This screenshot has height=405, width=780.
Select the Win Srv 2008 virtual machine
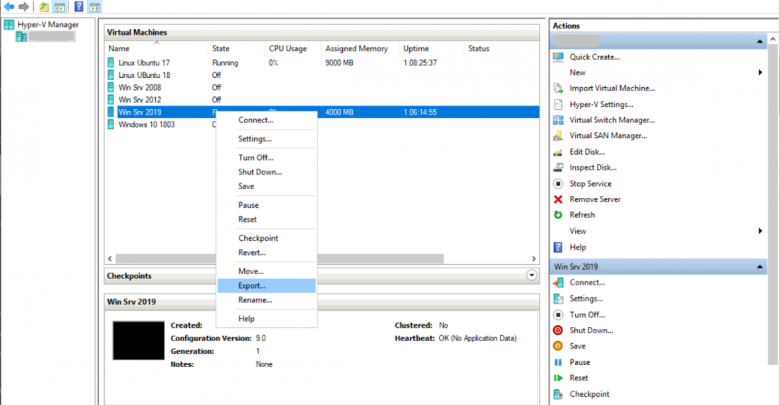pyautogui.click(x=140, y=87)
